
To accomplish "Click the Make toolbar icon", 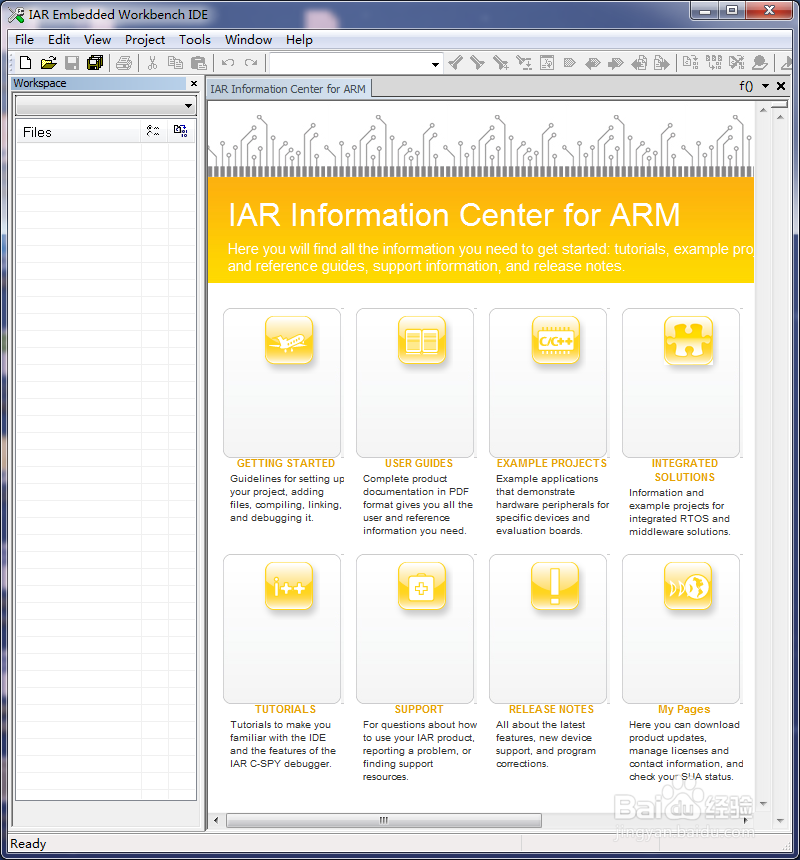I will (x=713, y=63).
